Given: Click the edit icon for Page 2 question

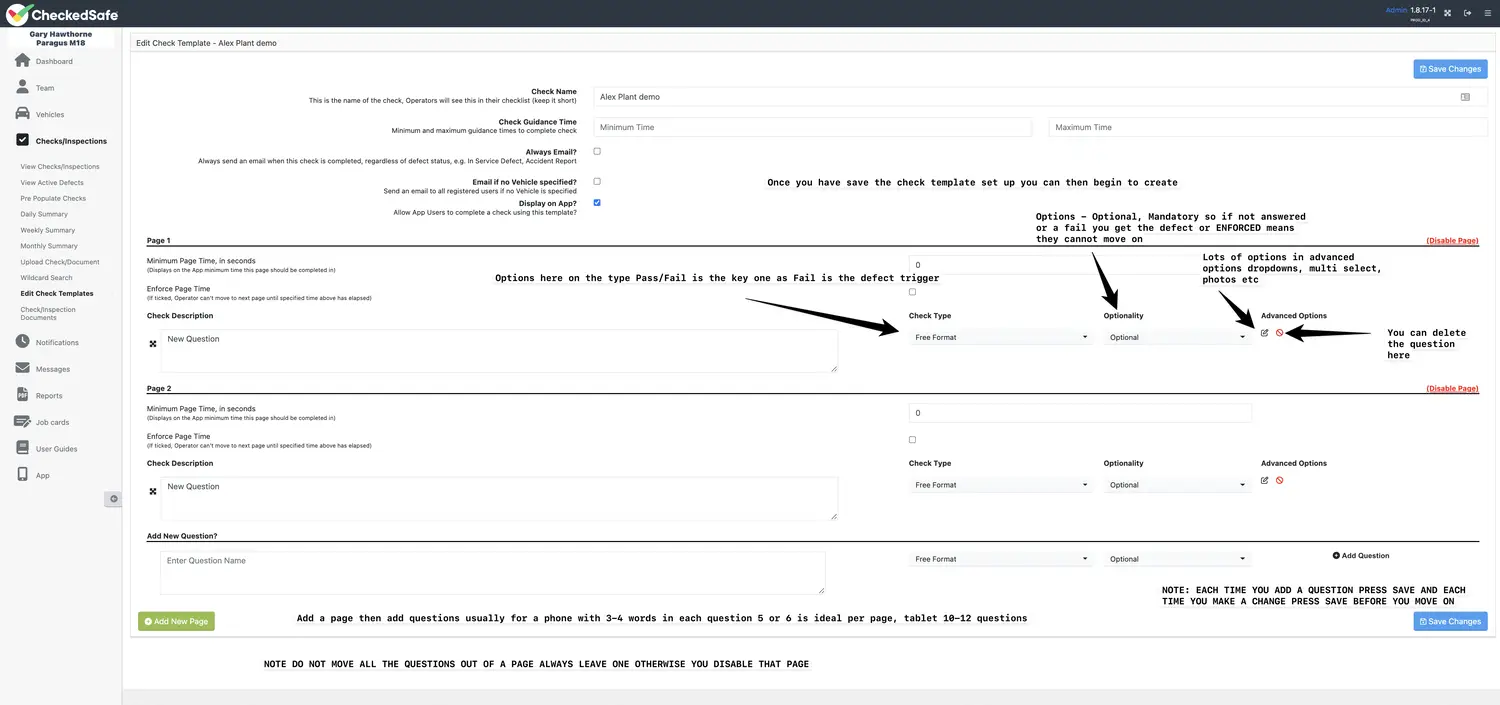Looking at the screenshot, I should coord(1264,481).
